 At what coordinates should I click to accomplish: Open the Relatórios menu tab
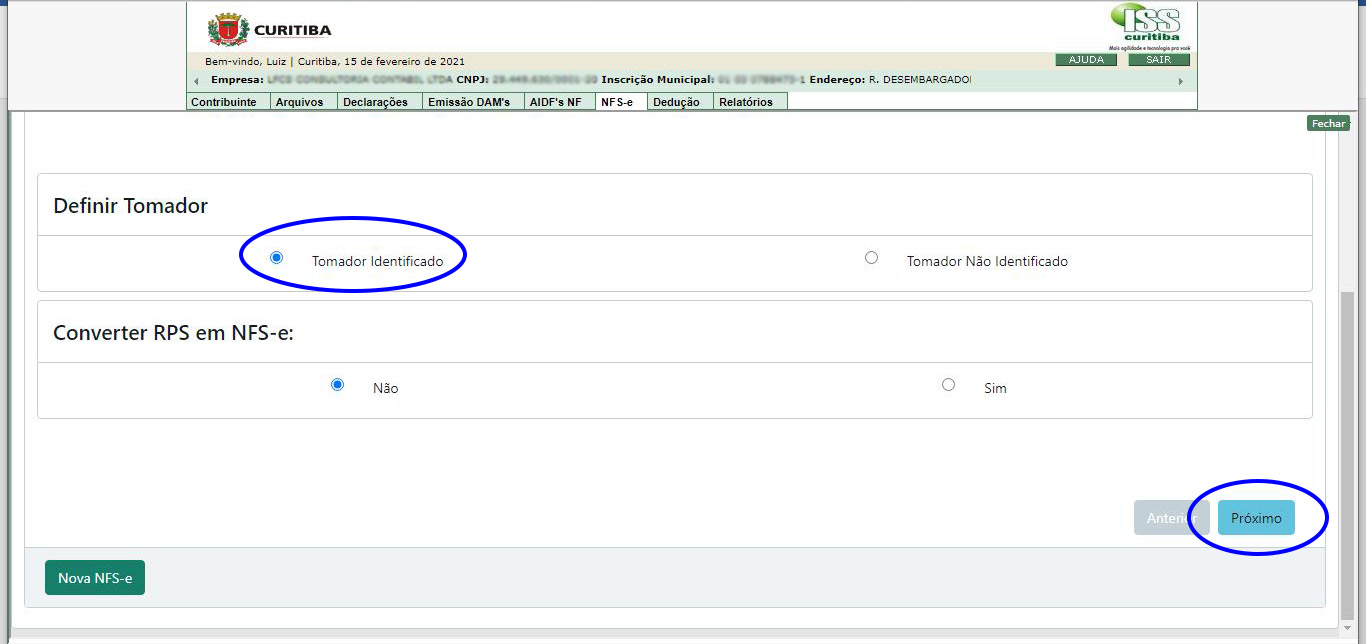click(746, 102)
